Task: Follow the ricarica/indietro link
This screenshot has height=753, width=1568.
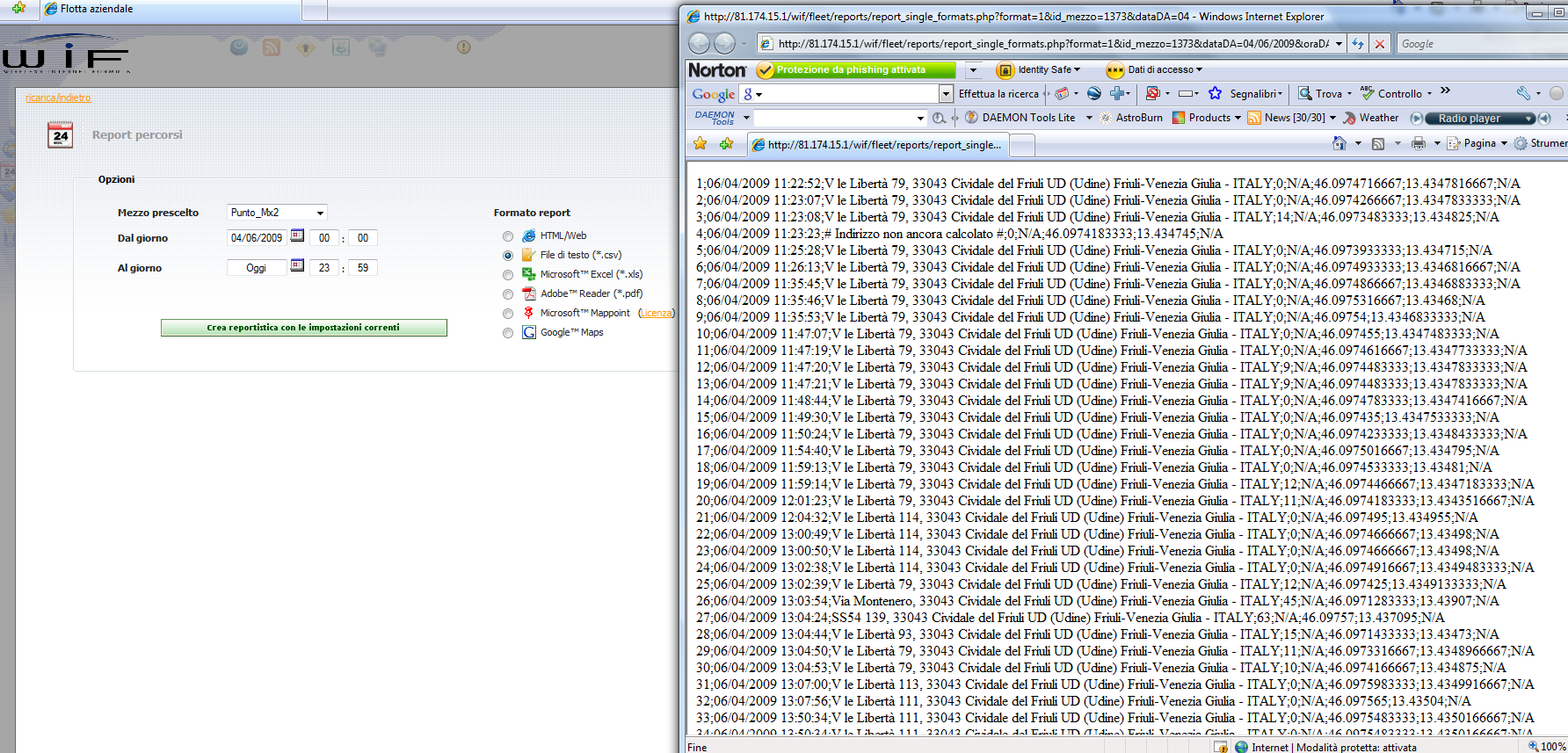Action: click(58, 98)
